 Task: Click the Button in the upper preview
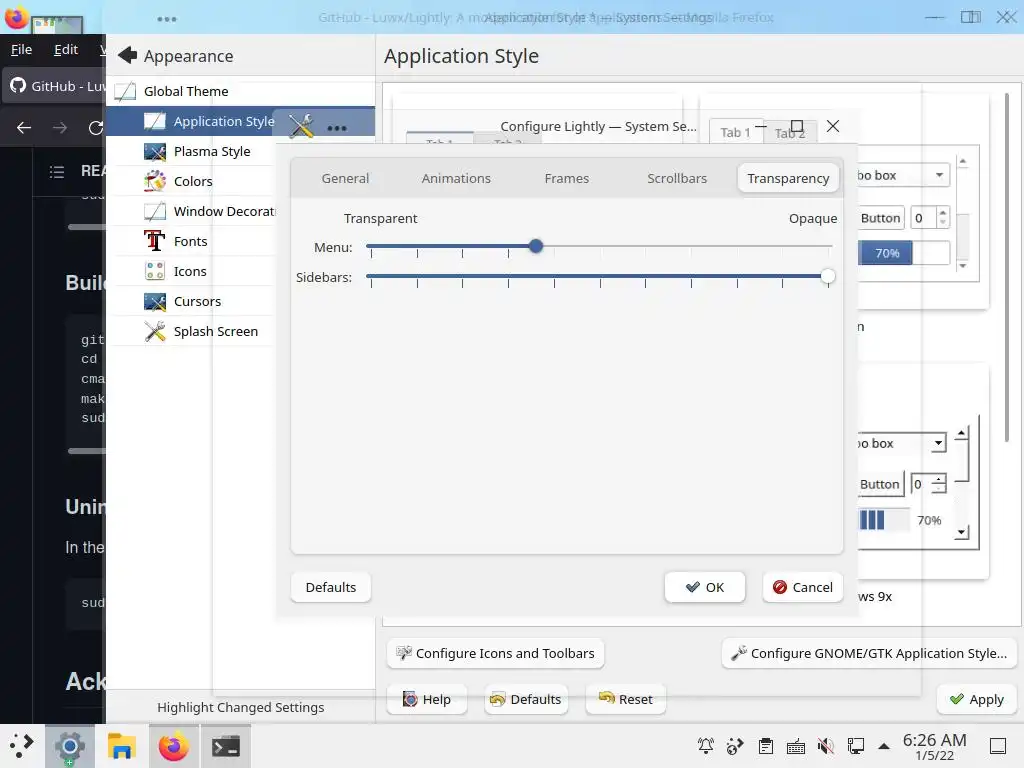pos(880,218)
